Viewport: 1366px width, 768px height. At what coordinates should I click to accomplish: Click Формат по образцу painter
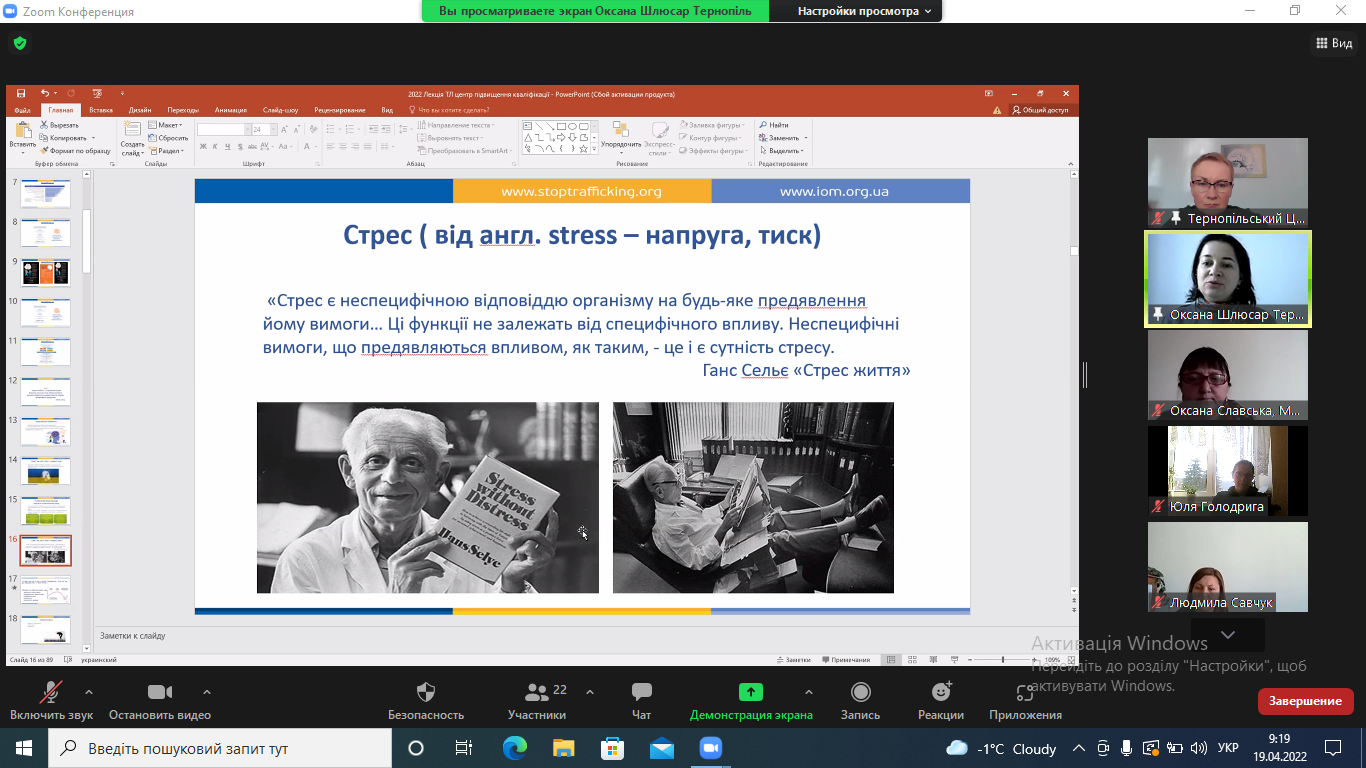(75, 151)
